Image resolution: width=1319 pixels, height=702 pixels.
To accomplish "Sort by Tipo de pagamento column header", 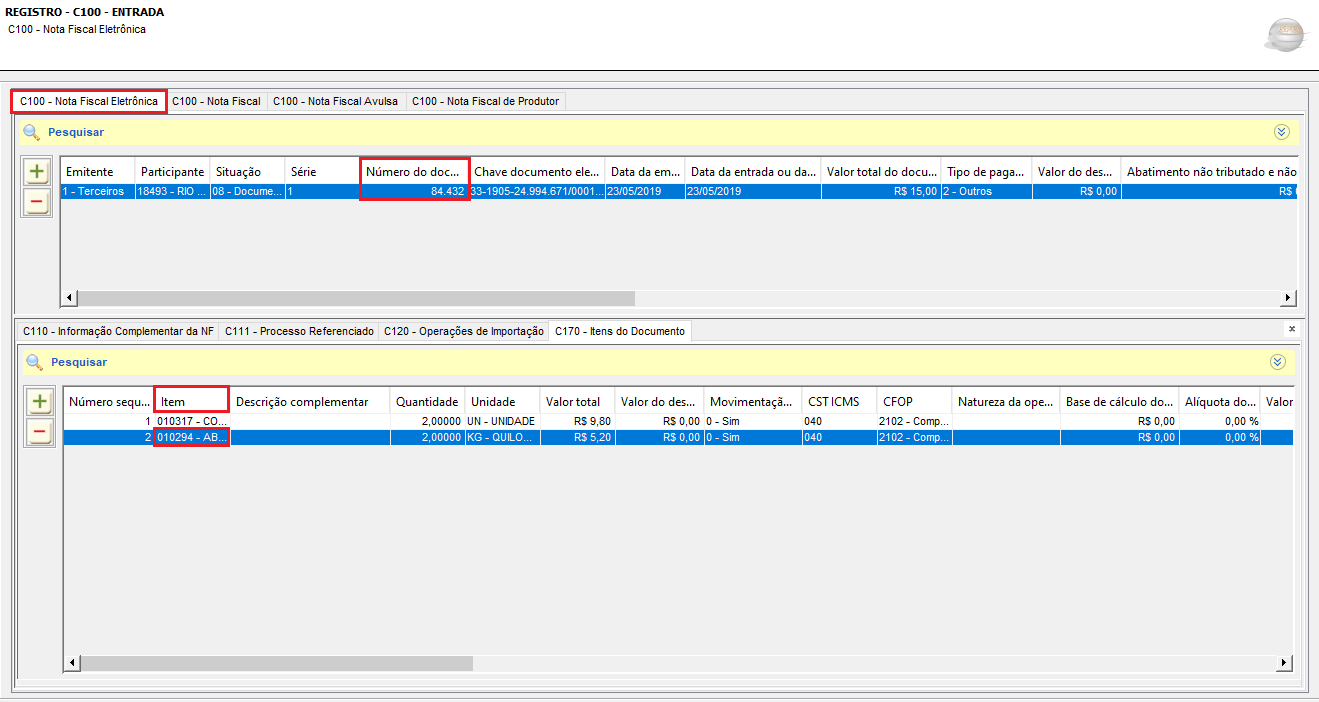I will (x=986, y=172).
